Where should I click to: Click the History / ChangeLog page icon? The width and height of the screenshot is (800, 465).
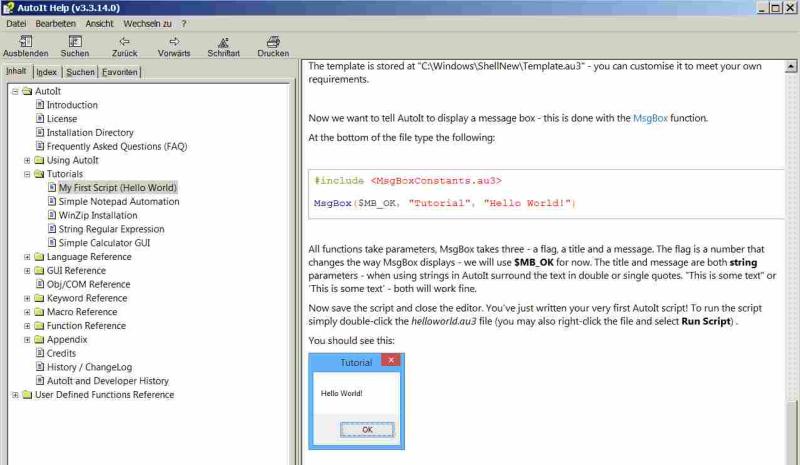(x=40, y=366)
